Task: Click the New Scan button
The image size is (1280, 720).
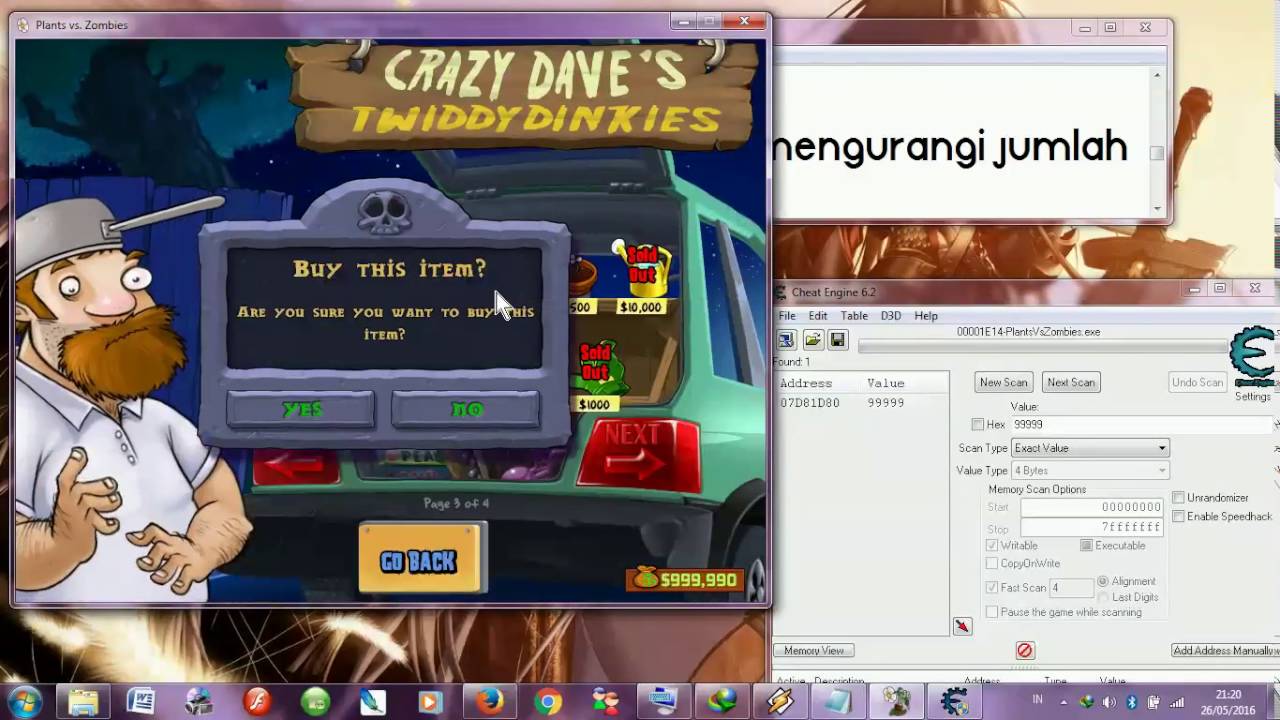Action: tap(1003, 382)
